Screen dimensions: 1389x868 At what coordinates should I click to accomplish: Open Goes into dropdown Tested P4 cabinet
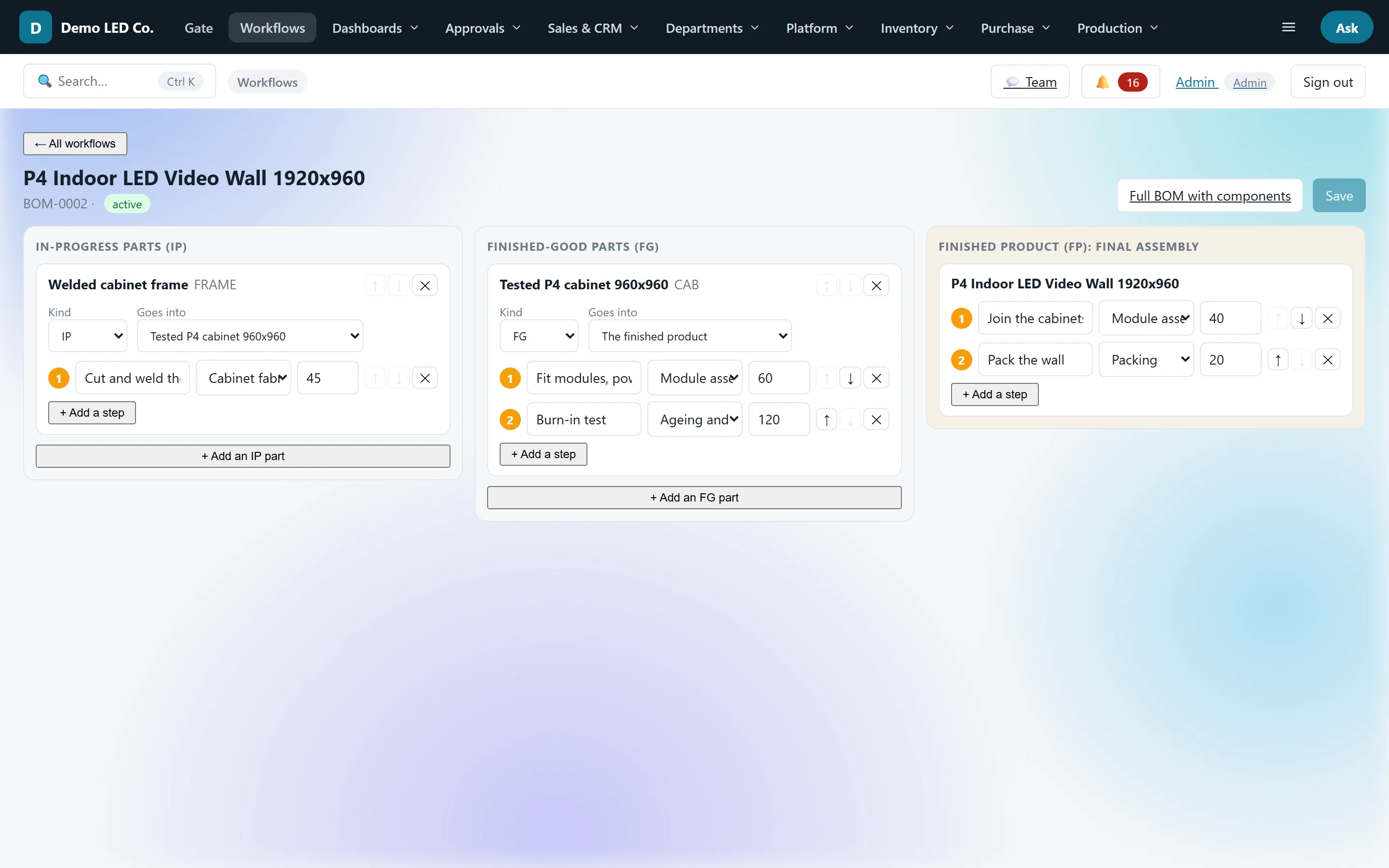tap(250, 336)
